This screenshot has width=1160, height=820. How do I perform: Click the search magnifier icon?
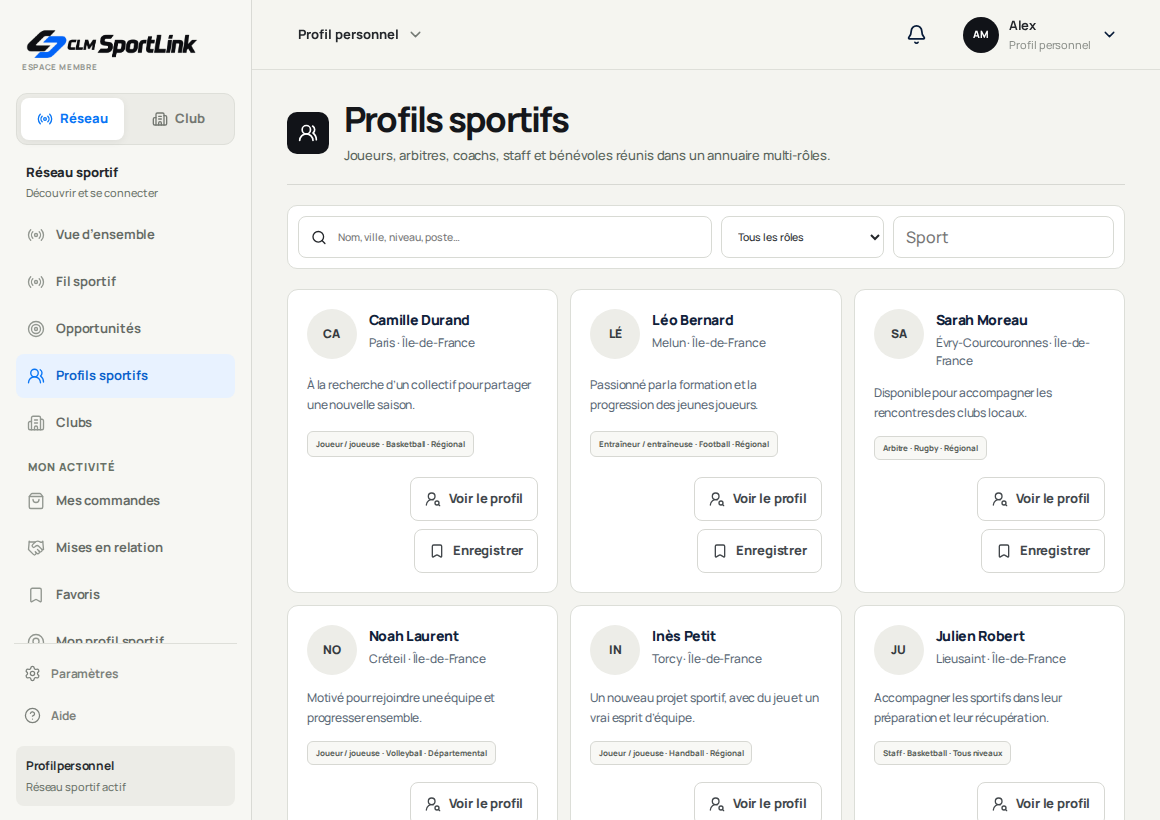point(319,238)
